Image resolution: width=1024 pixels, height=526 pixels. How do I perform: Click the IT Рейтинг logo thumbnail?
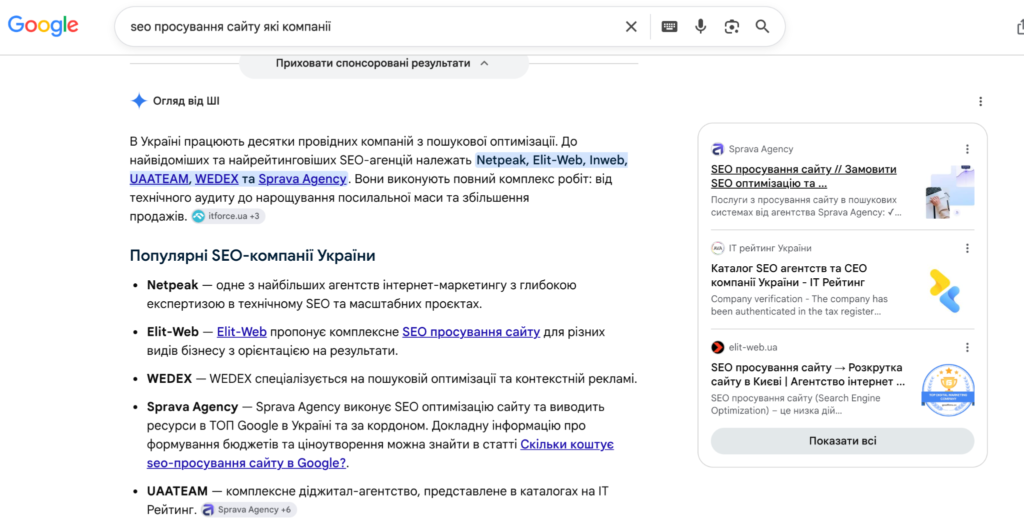[946, 291]
